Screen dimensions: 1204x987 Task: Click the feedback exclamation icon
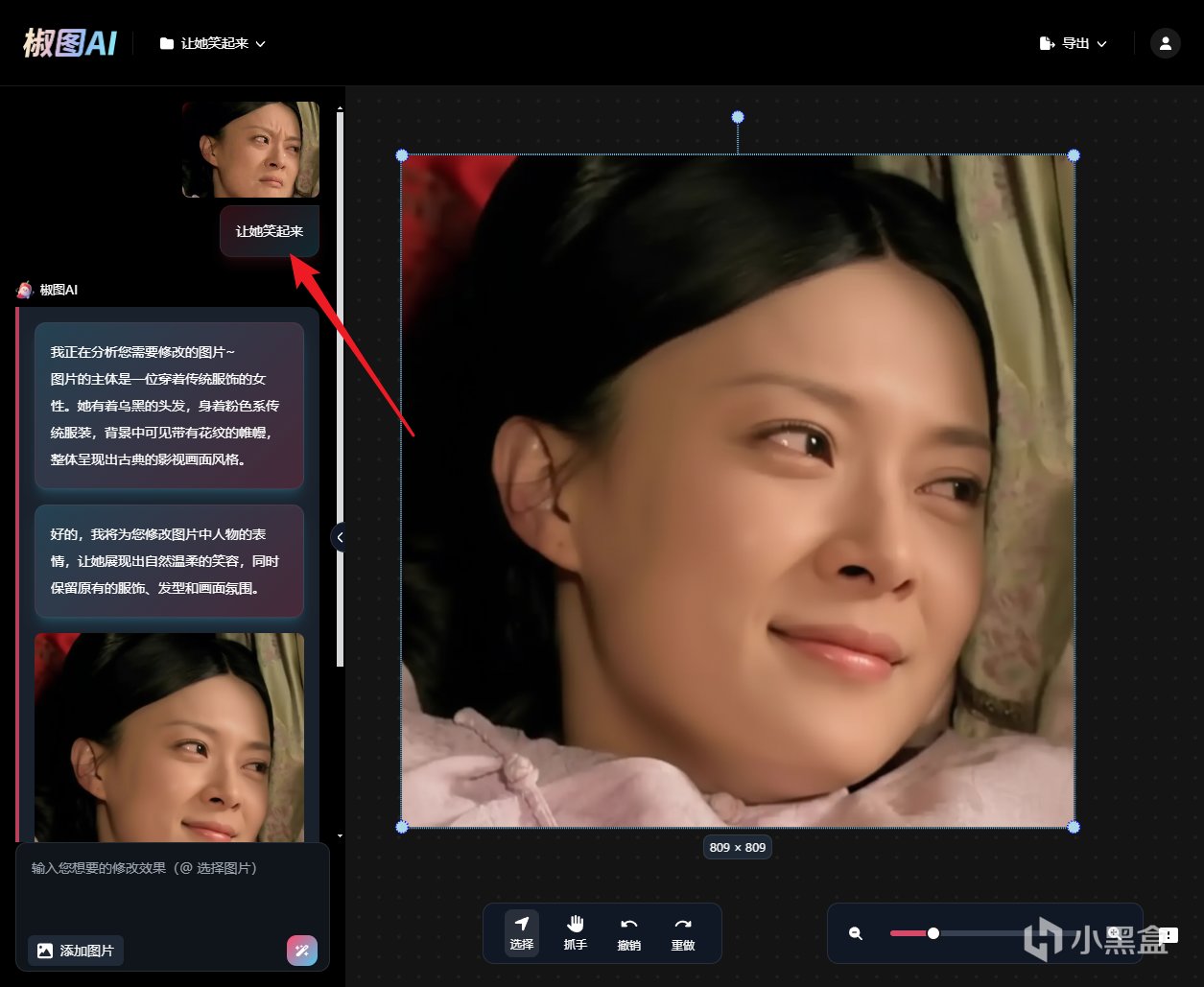pyautogui.click(x=1168, y=935)
